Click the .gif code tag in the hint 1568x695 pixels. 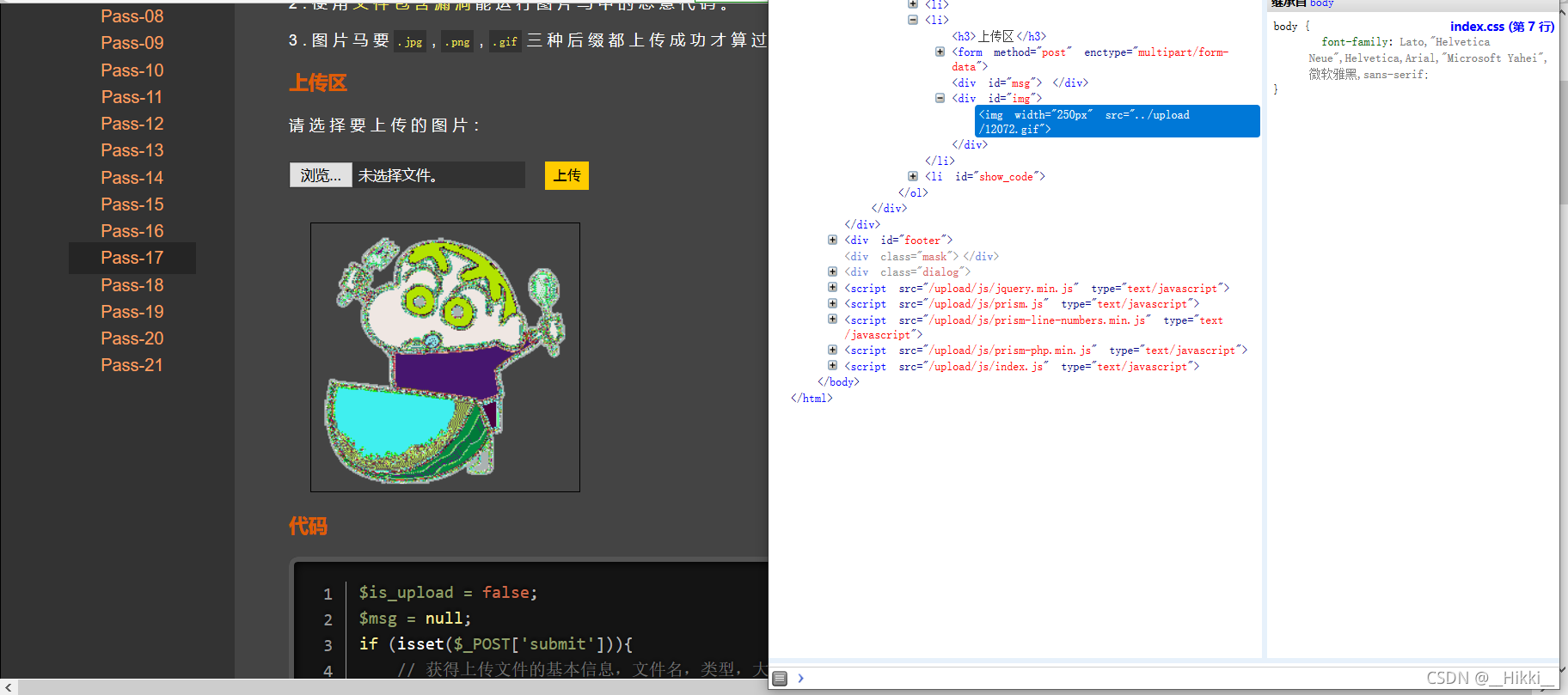point(505,41)
